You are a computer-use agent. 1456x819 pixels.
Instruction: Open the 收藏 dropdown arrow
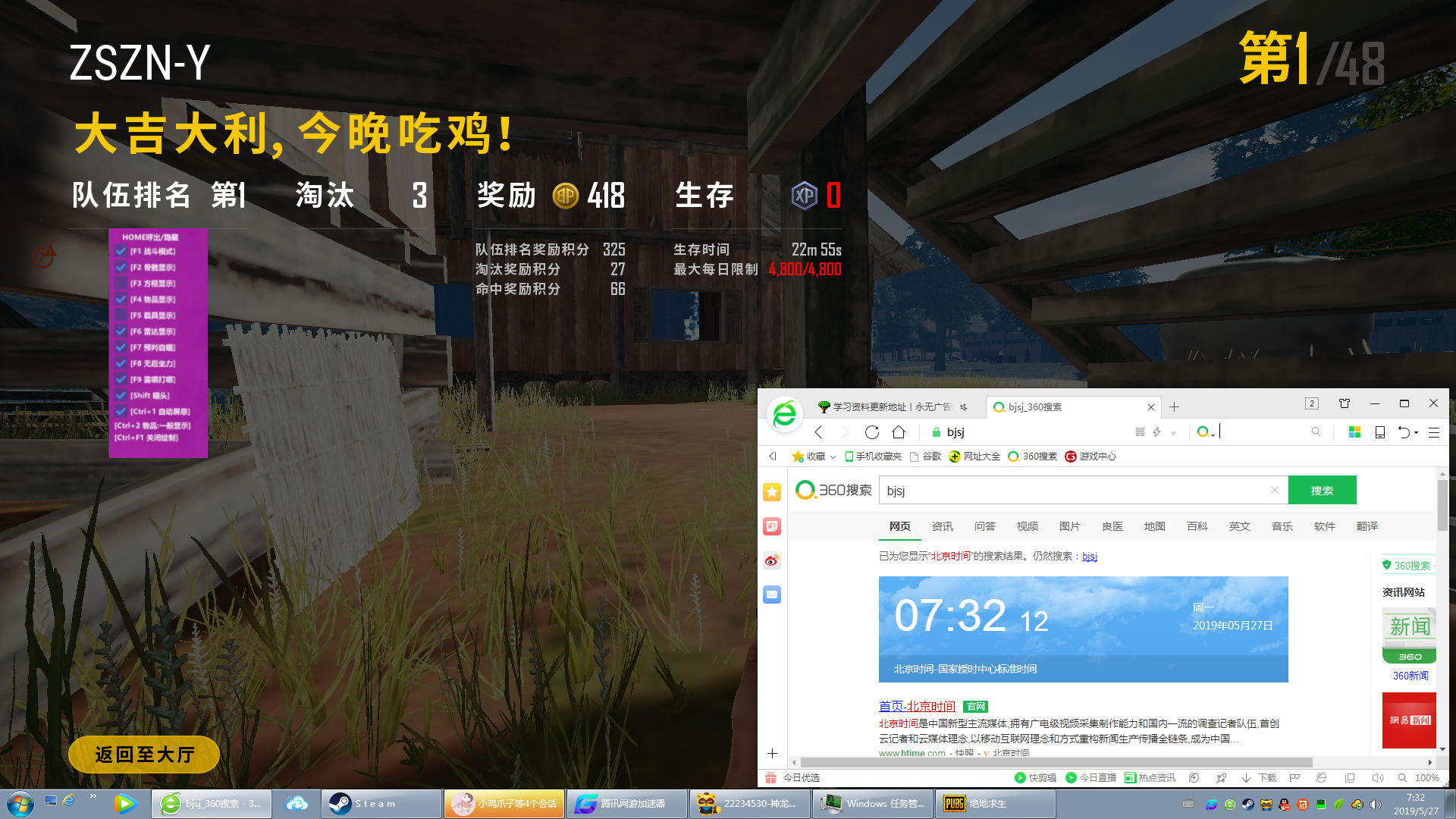click(833, 456)
